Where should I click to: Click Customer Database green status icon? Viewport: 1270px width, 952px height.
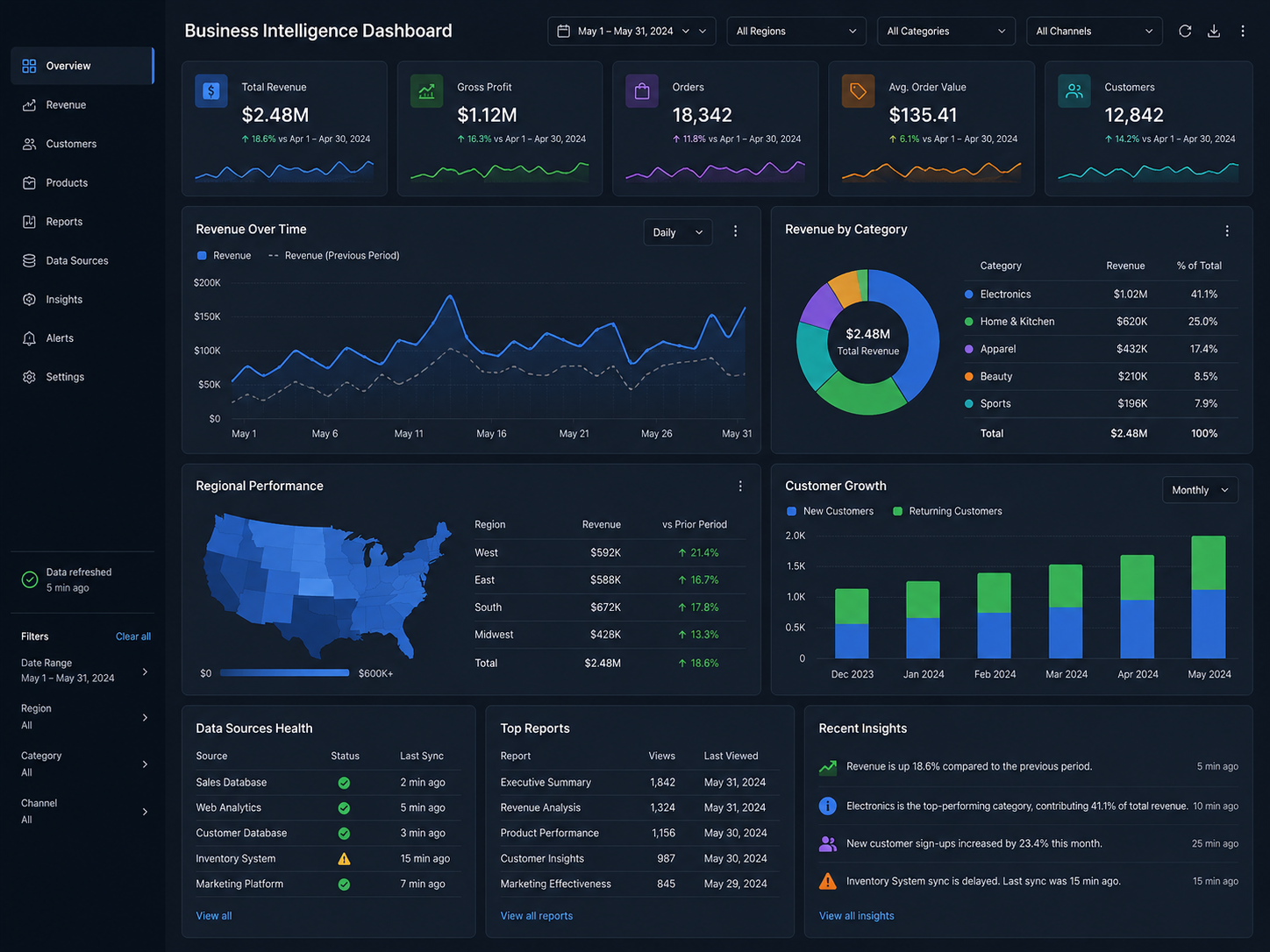[344, 834]
